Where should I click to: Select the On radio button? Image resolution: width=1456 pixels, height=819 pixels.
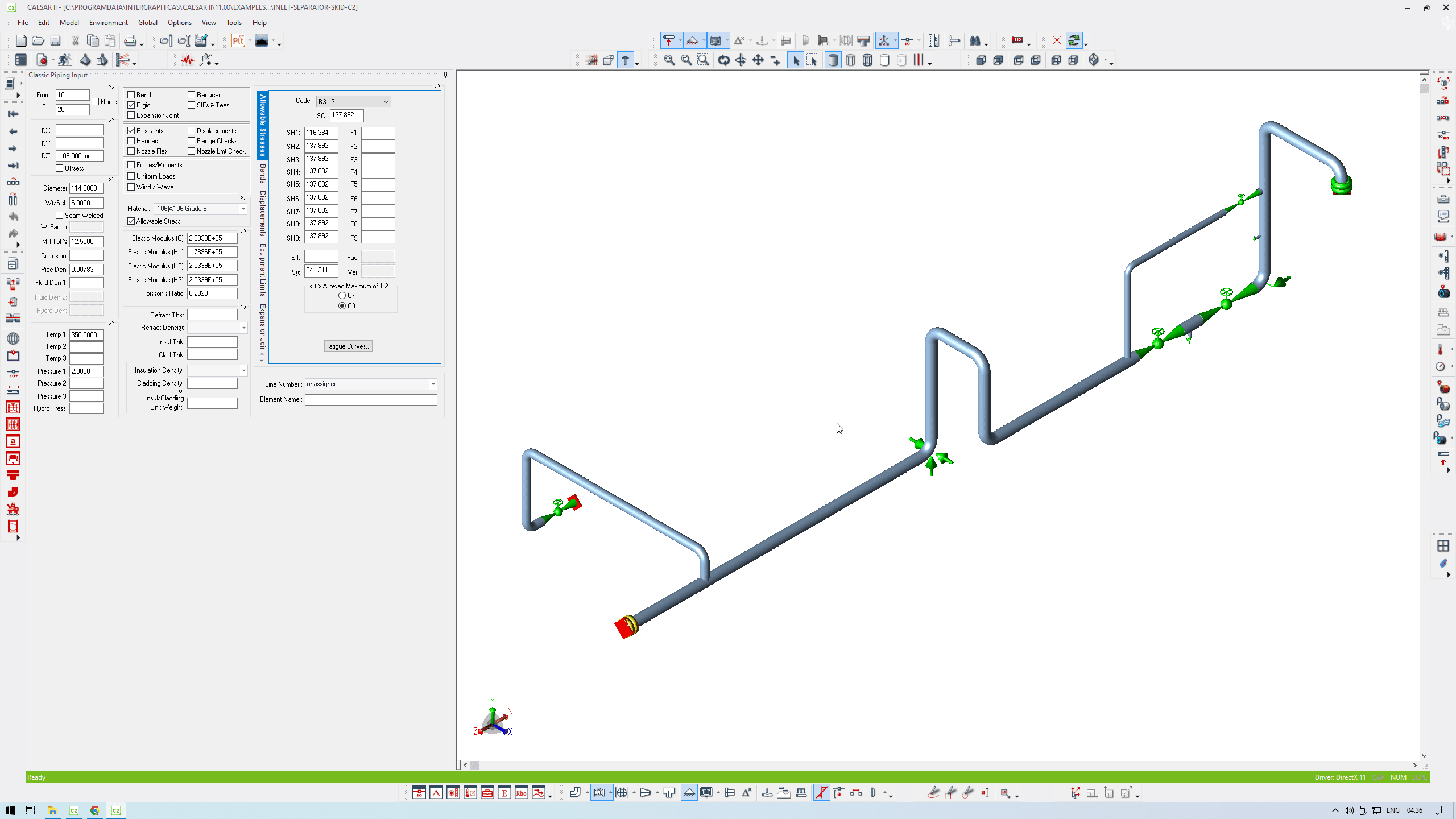(342, 296)
